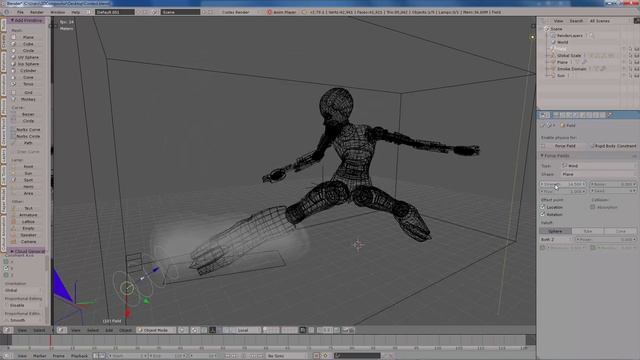The image size is (640, 360).
Task: Add a Spot lamp
Action: (x=28, y=180)
